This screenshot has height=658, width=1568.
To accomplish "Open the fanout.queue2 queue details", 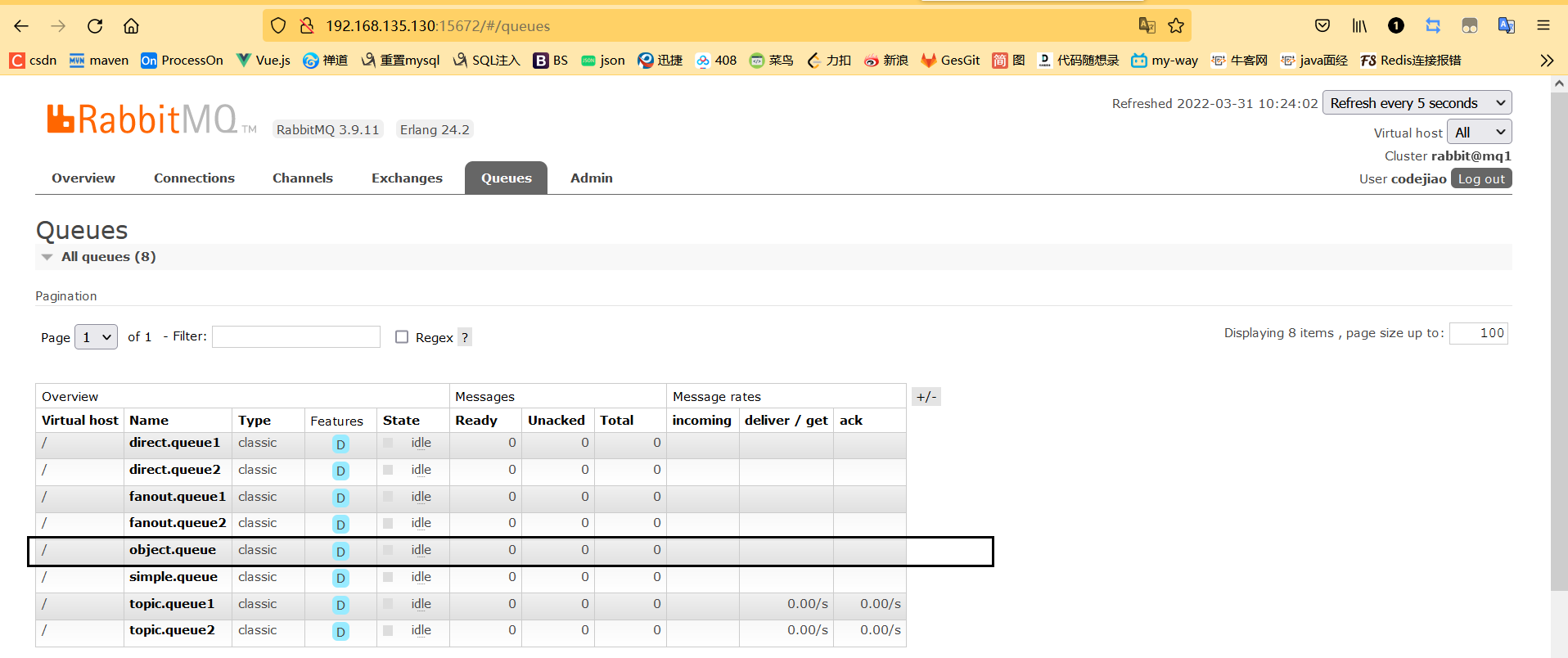I will pyautogui.click(x=178, y=523).
